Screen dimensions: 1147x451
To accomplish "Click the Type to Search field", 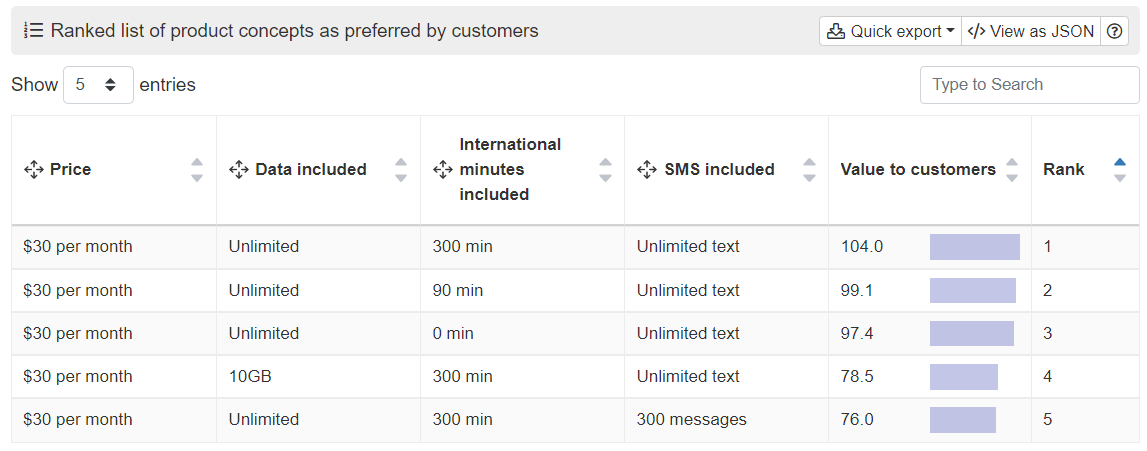I will 1029,85.
